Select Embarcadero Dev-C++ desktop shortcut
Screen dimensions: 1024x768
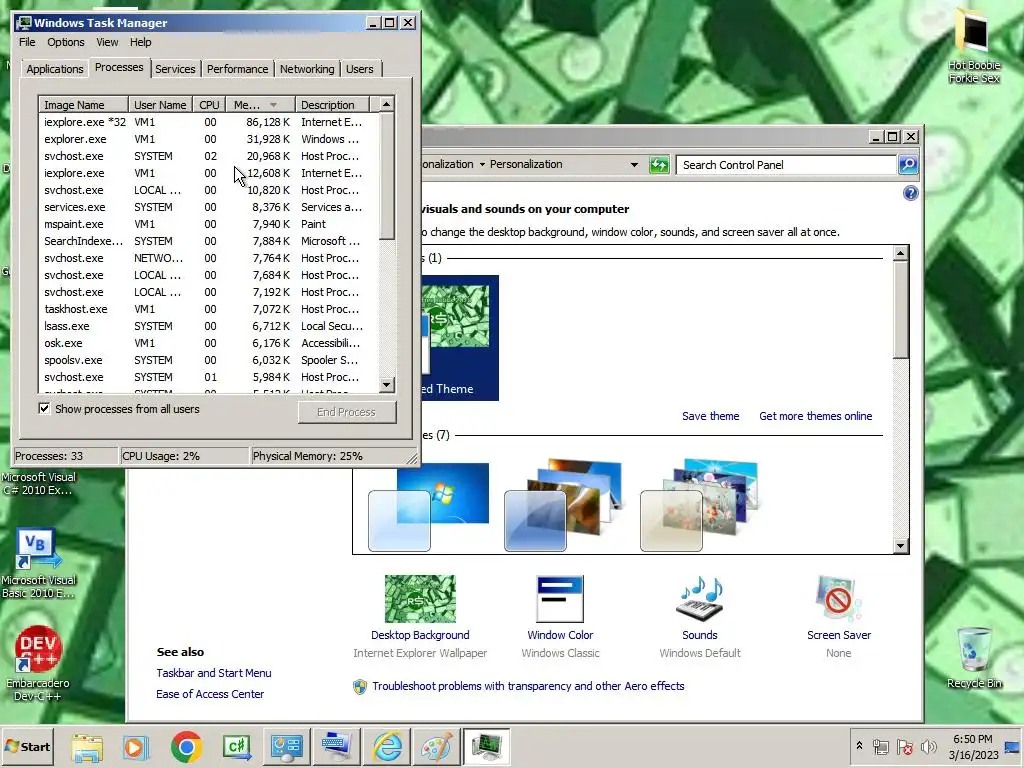coord(37,663)
